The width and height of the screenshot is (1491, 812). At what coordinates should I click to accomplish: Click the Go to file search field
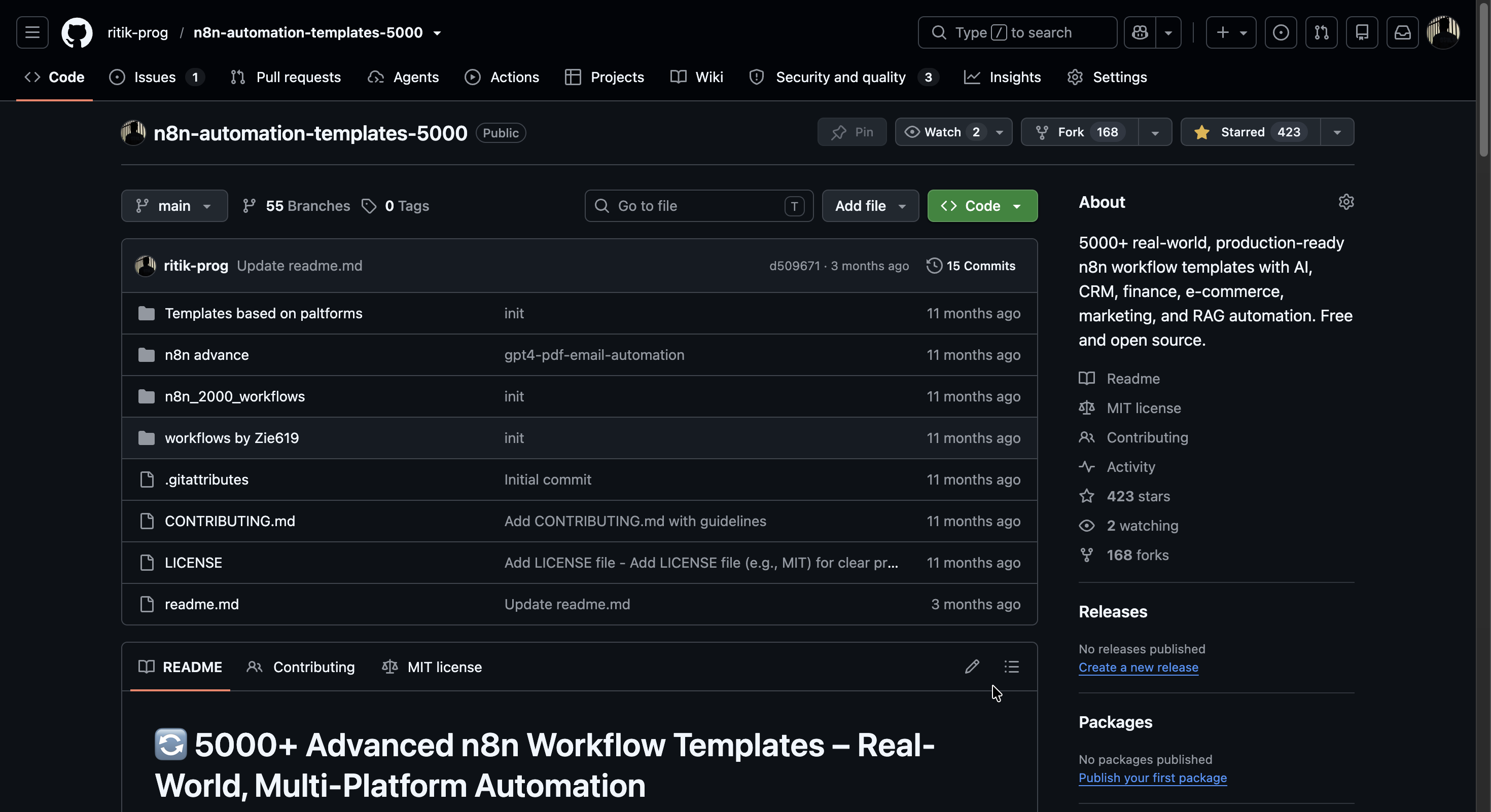[x=699, y=206]
